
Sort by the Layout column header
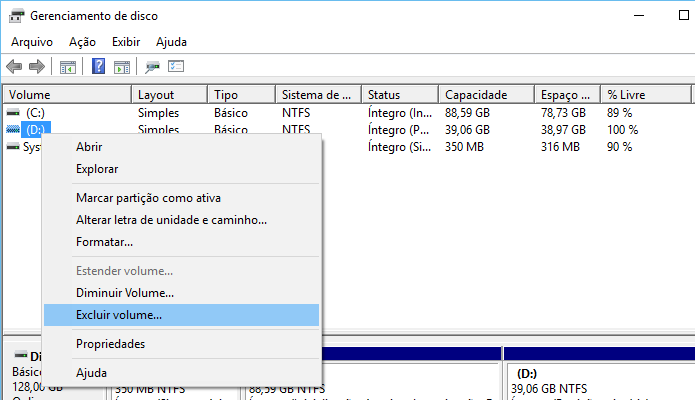click(169, 95)
